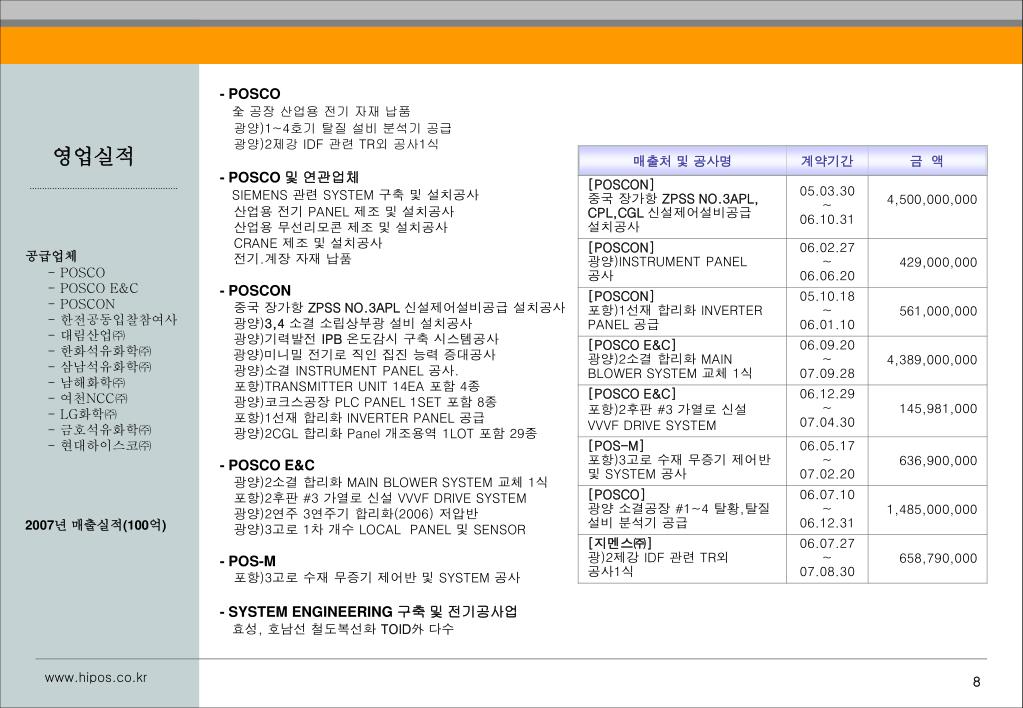Click 한전공동입찰참여사 in sidebar
This screenshot has height=708, width=1023.
click(119, 320)
